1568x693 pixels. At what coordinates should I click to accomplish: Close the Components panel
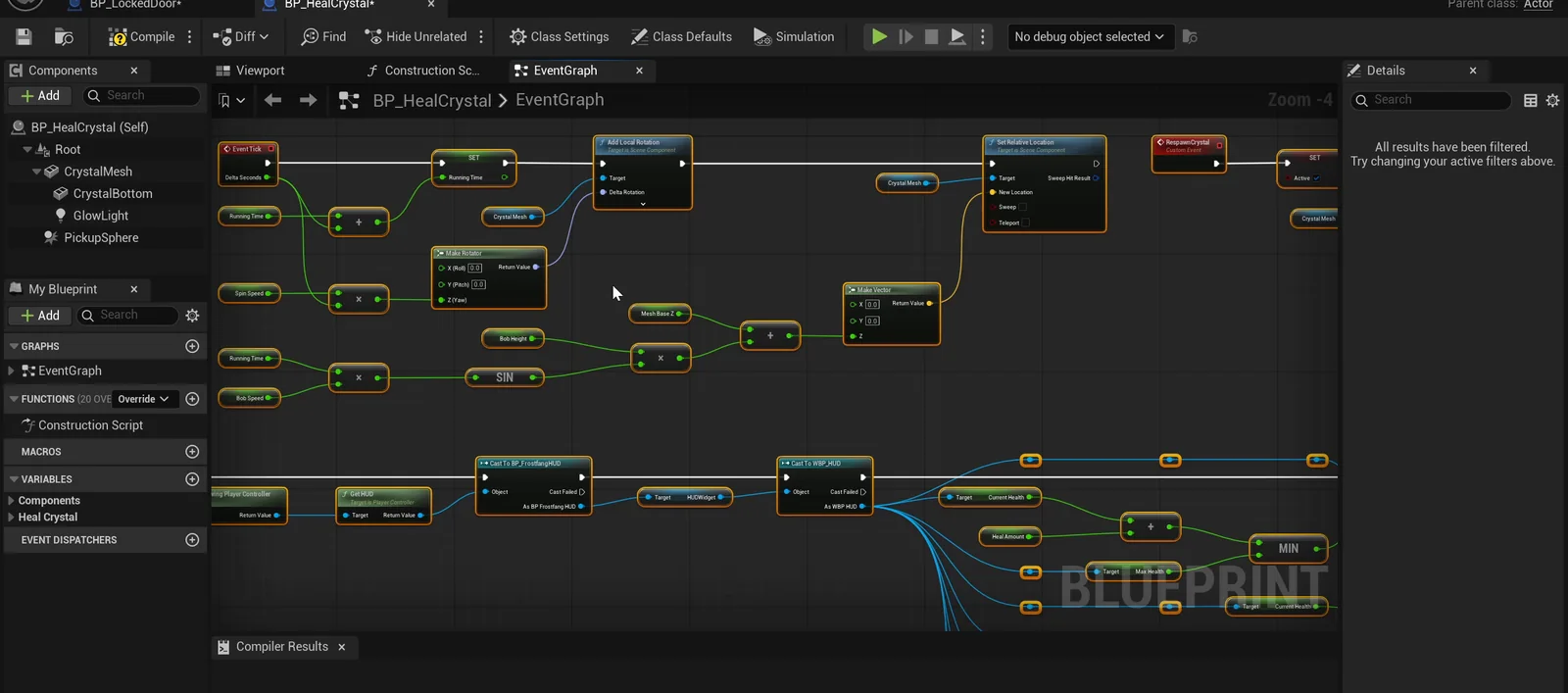click(134, 71)
